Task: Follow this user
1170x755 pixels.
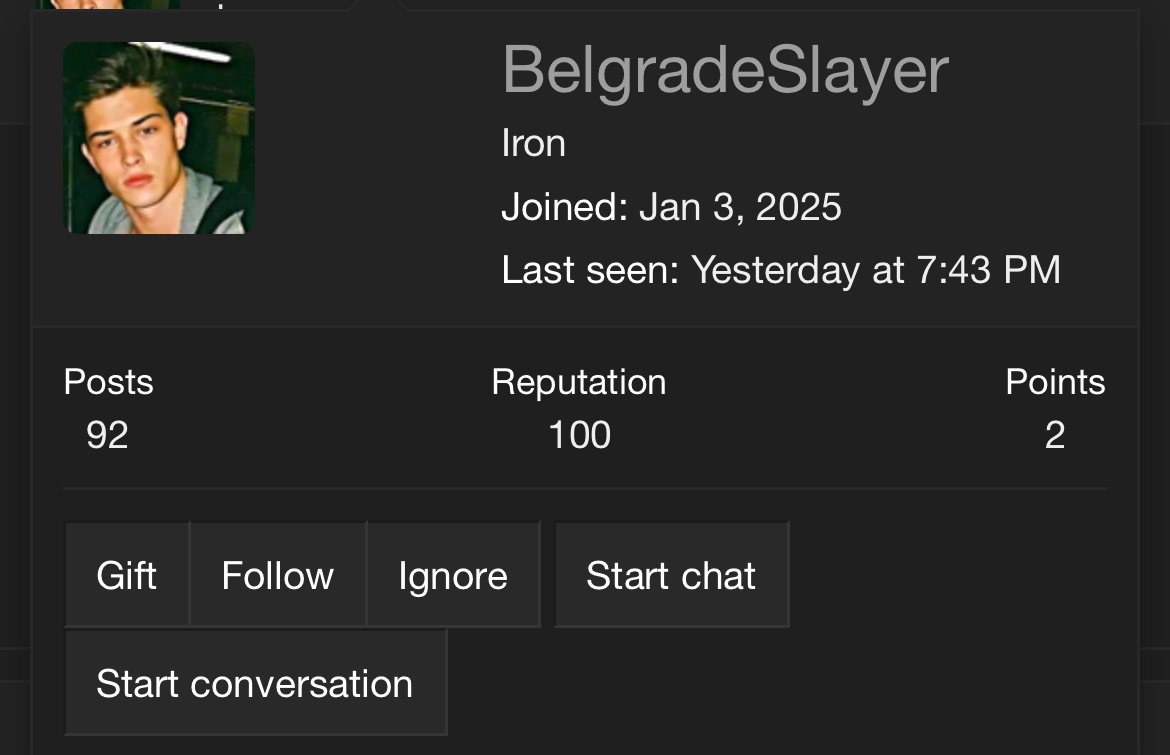Action: click(278, 575)
